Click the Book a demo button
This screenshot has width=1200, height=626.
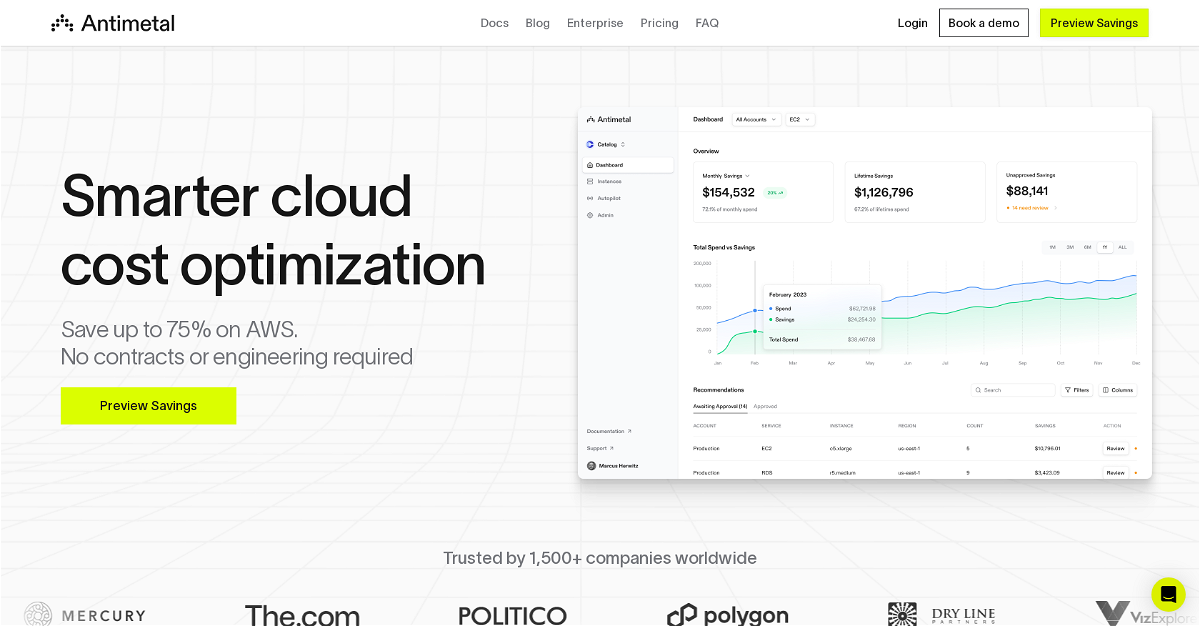984,23
